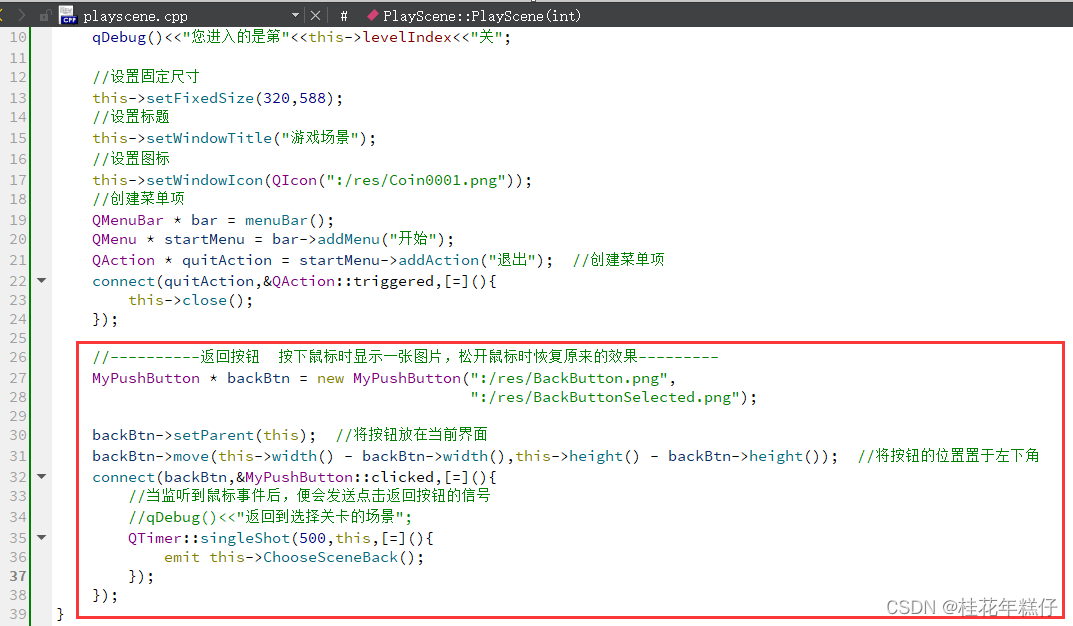Click the value 500 in singleShot
The width and height of the screenshot is (1073, 626).
312,538
